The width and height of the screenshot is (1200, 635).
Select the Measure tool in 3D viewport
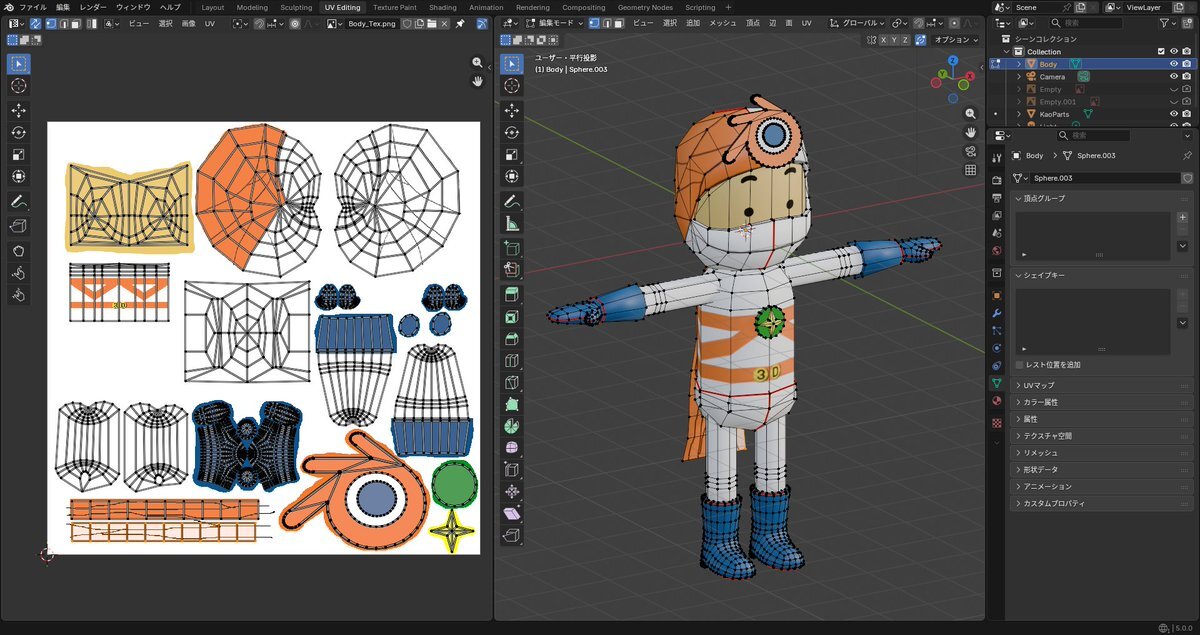click(x=512, y=224)
